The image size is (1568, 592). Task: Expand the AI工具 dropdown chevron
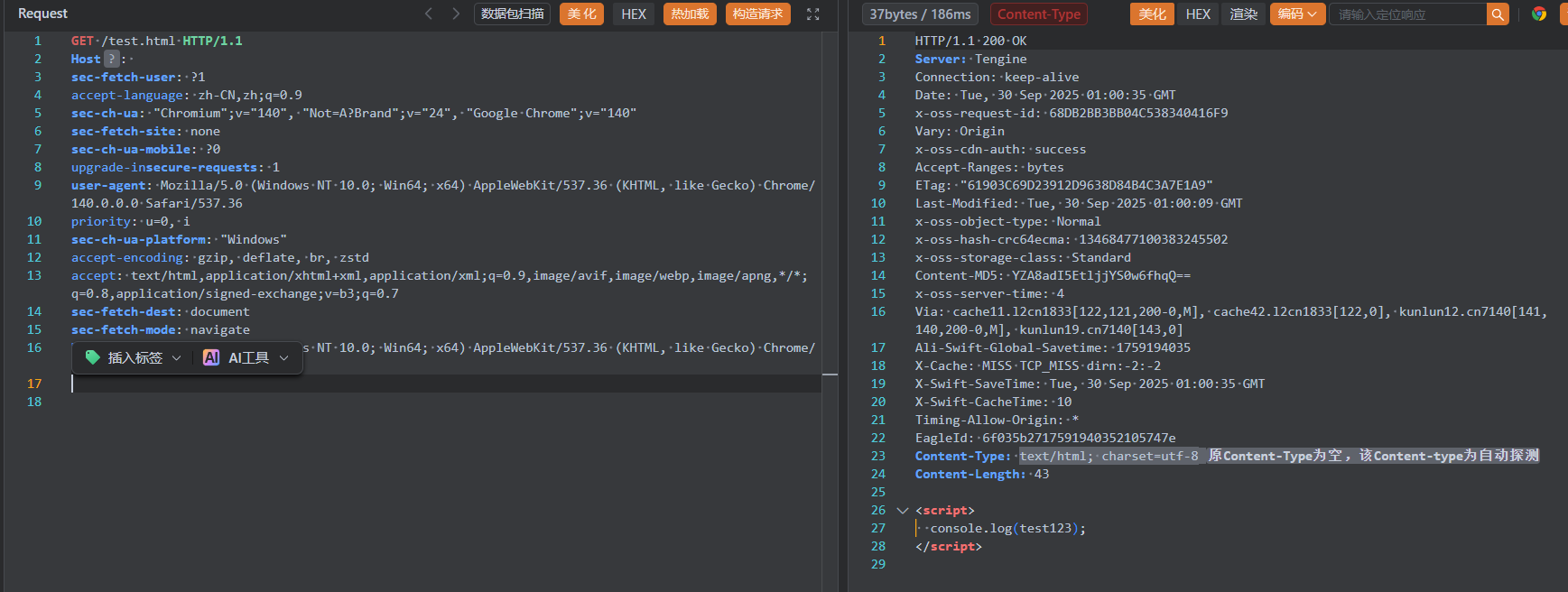tap(284, 358)
